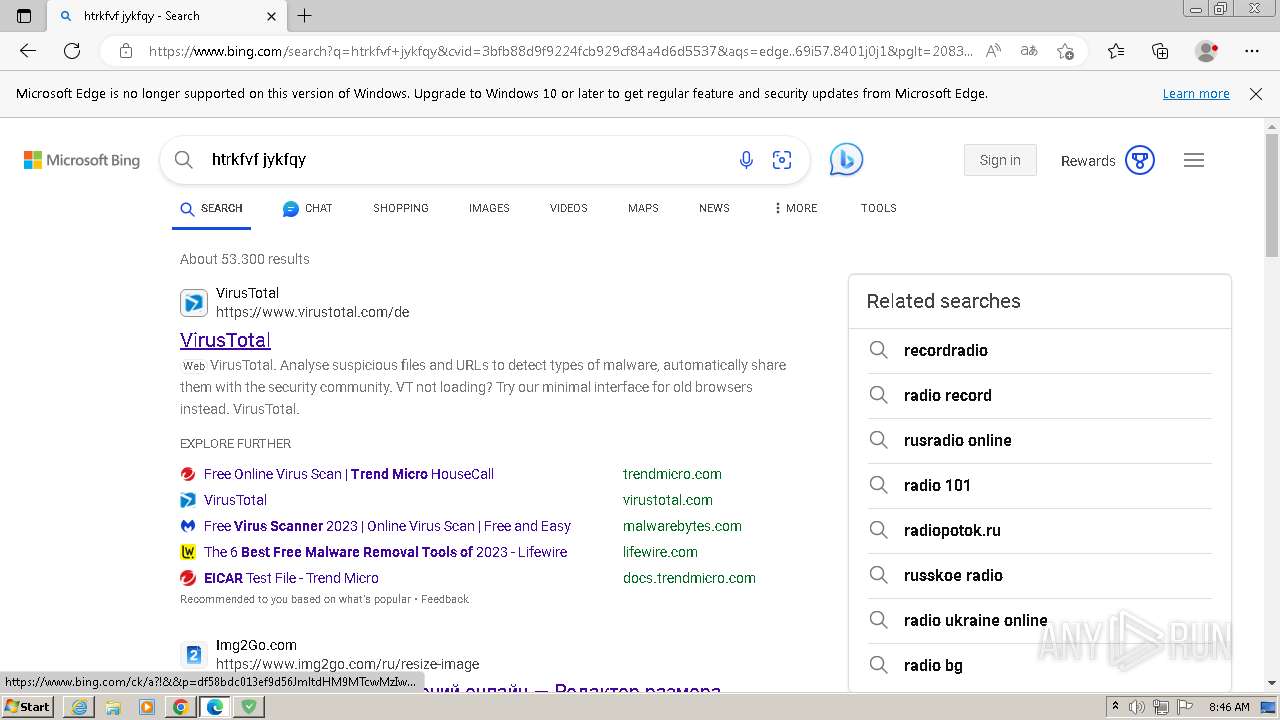
Task: Click the 8:46 AM taskbar clock
Action: pos(1229,707)
